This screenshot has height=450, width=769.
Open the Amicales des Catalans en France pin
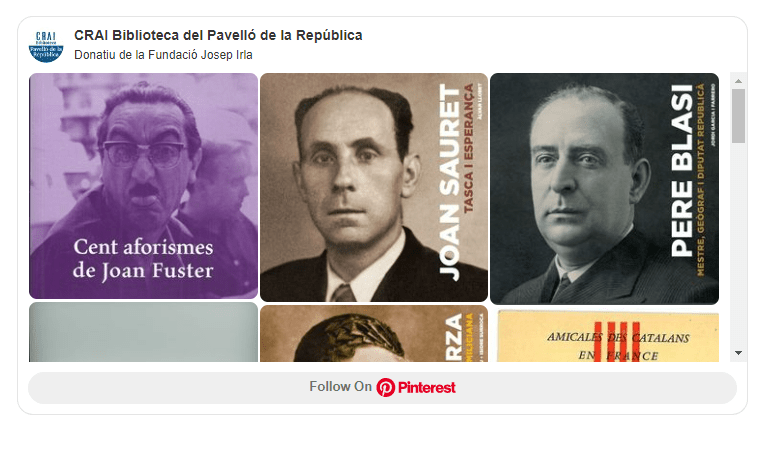tap(608, 336)
